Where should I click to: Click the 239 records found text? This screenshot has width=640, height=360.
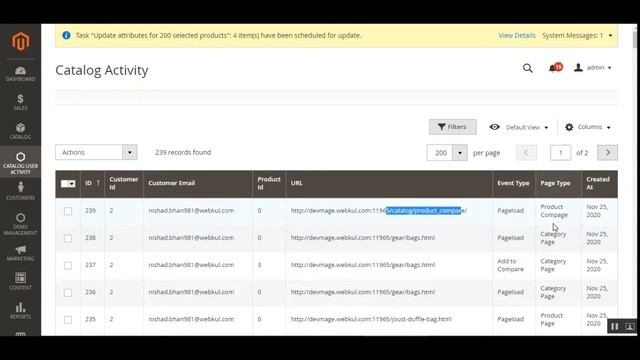point(183,152)
